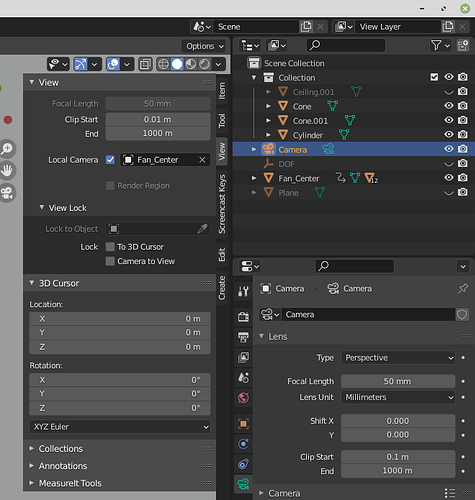This screenshot has height=500, width=475.
Task: Collapse the Lens panel
Action: (262, 336)
